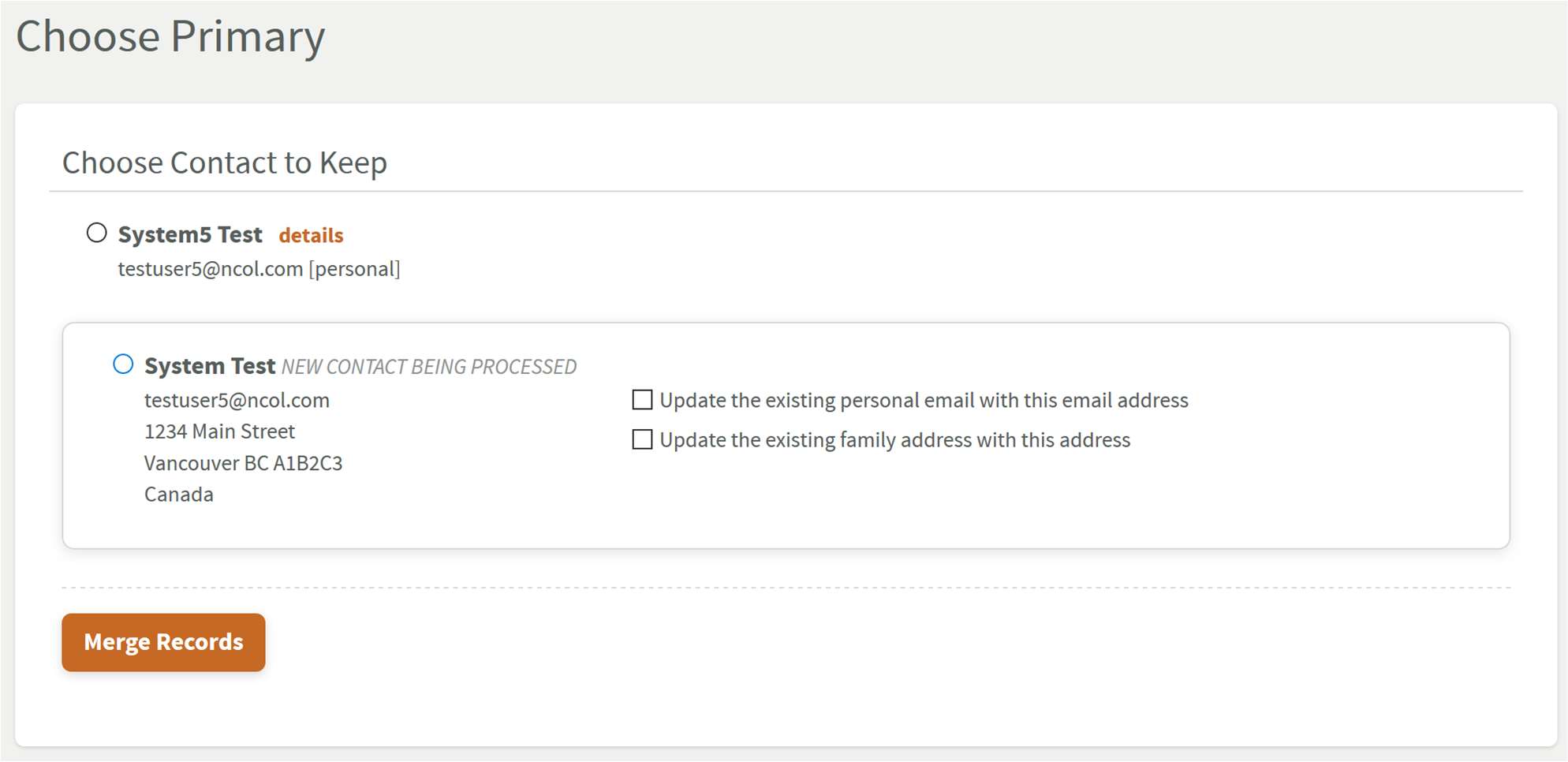Click the new contact's email below System Test
The image size is (1568, 762).
(237, 401)
